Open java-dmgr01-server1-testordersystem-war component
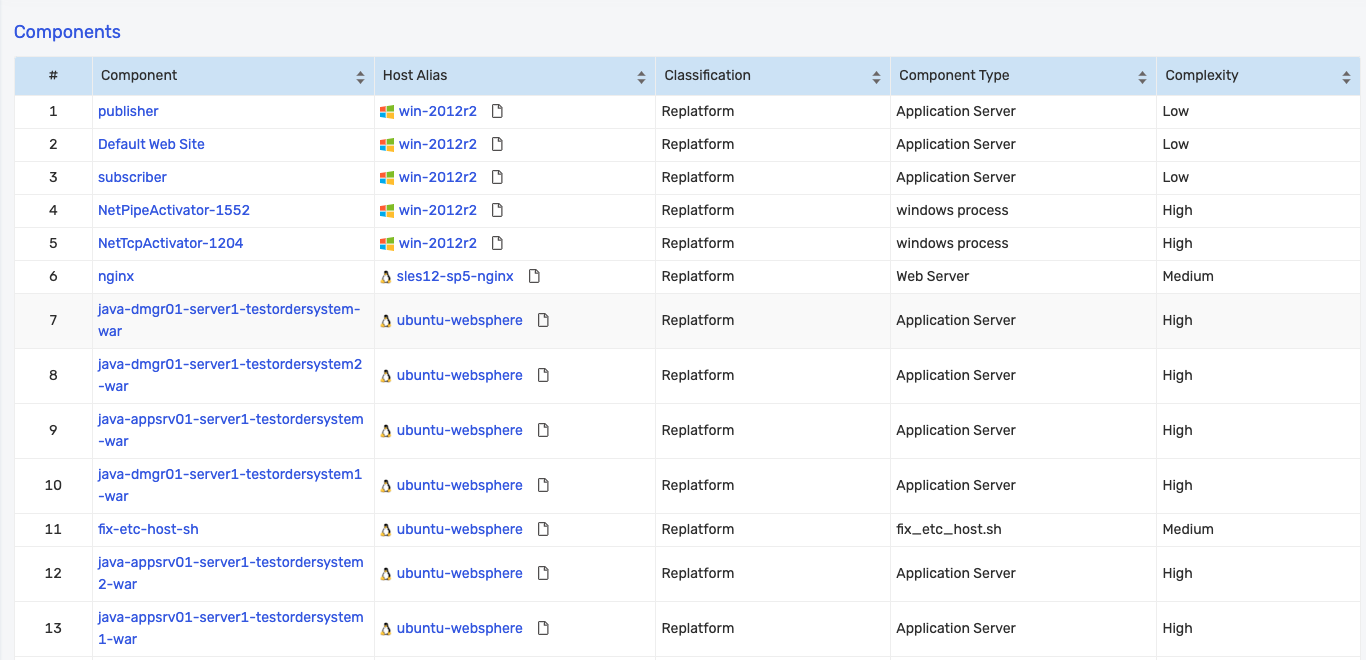The image size is (1366, 660). coord(229,320)
